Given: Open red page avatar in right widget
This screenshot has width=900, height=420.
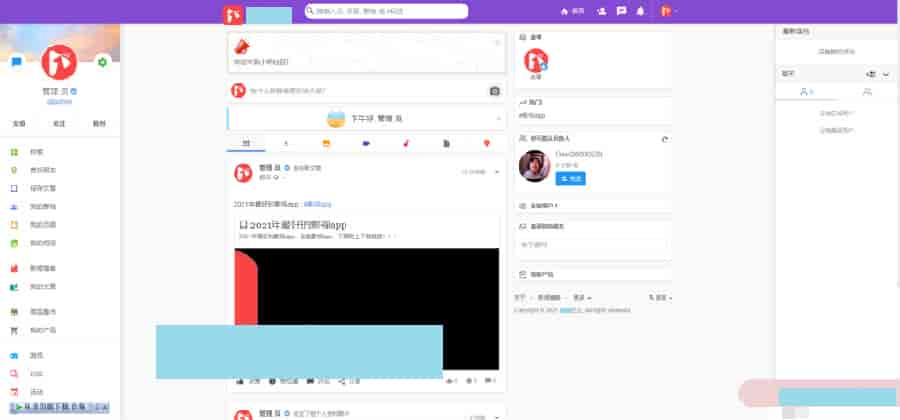Looking at the screenshot, I should tap(536, 60).
